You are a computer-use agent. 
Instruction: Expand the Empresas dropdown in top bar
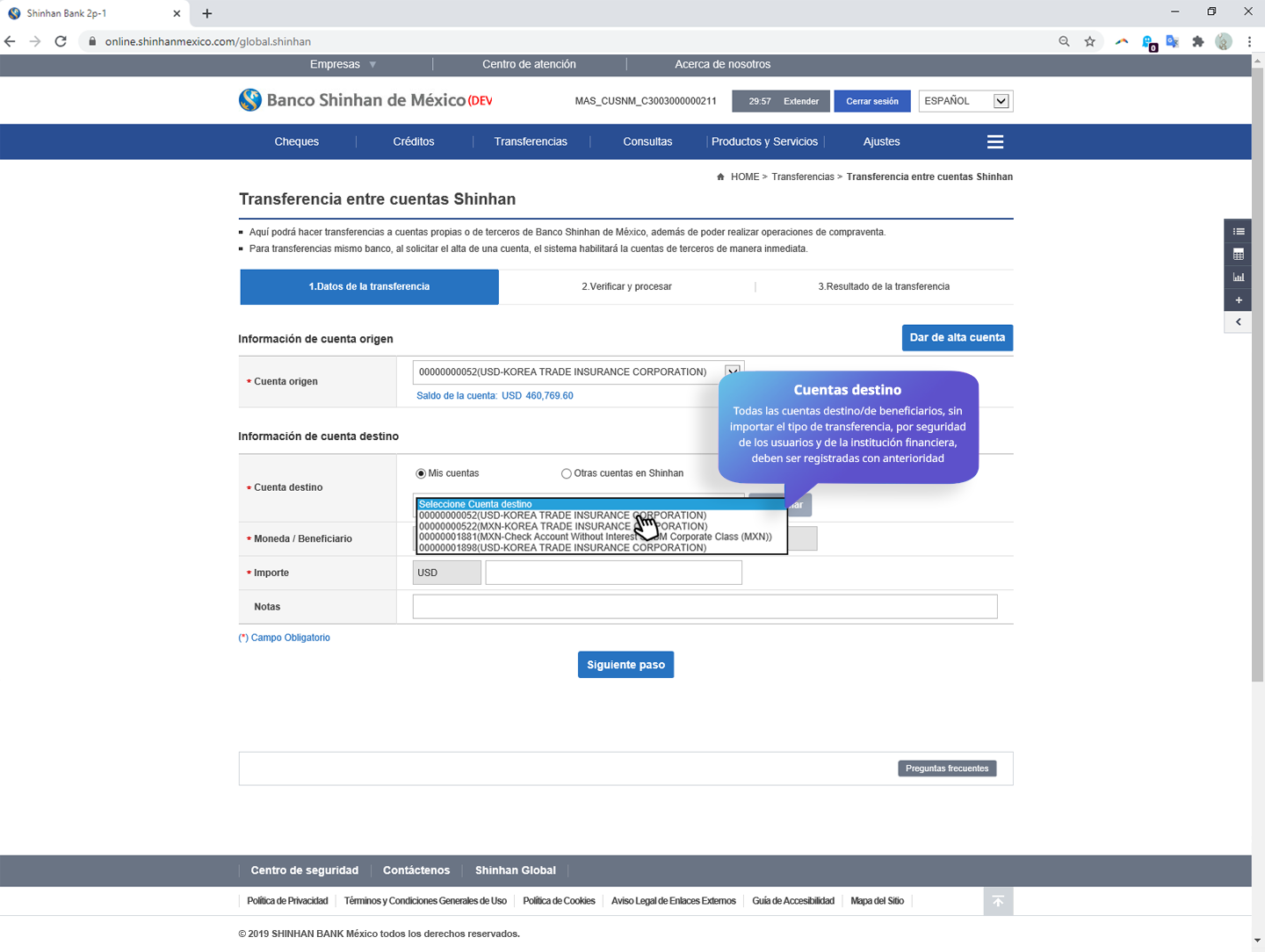[x=343, y=64]
